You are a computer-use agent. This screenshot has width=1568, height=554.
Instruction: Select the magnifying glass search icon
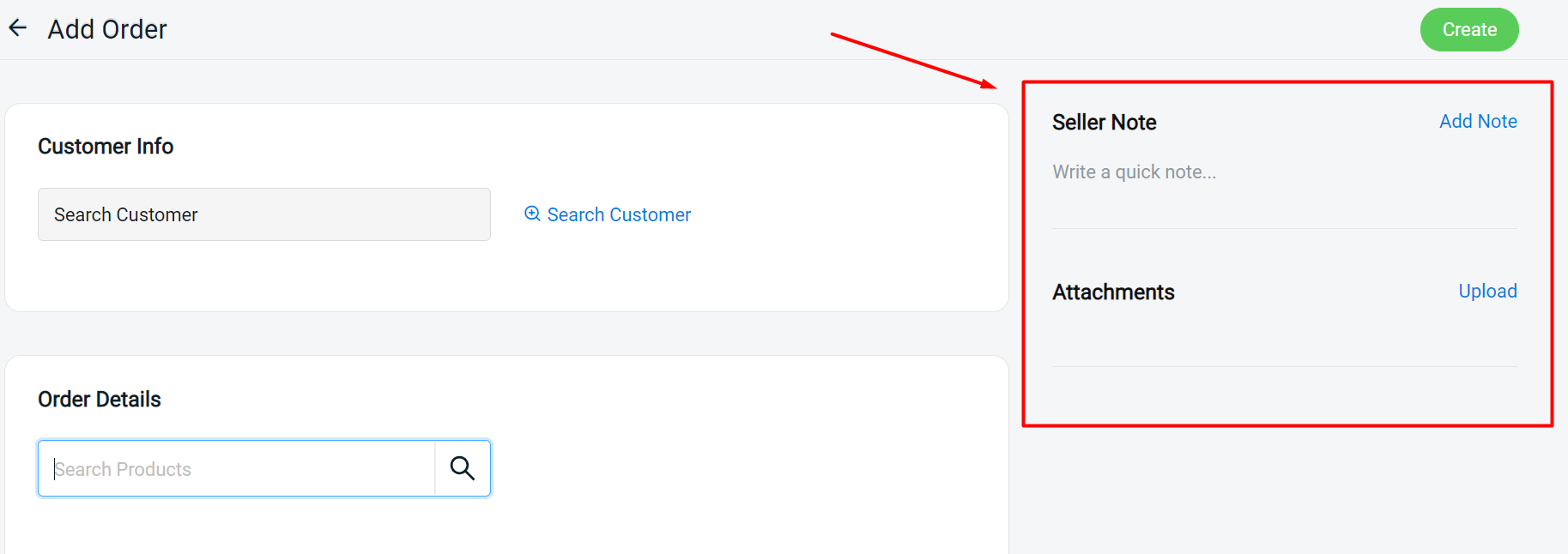pyautogui.click(x=463, y=468)
